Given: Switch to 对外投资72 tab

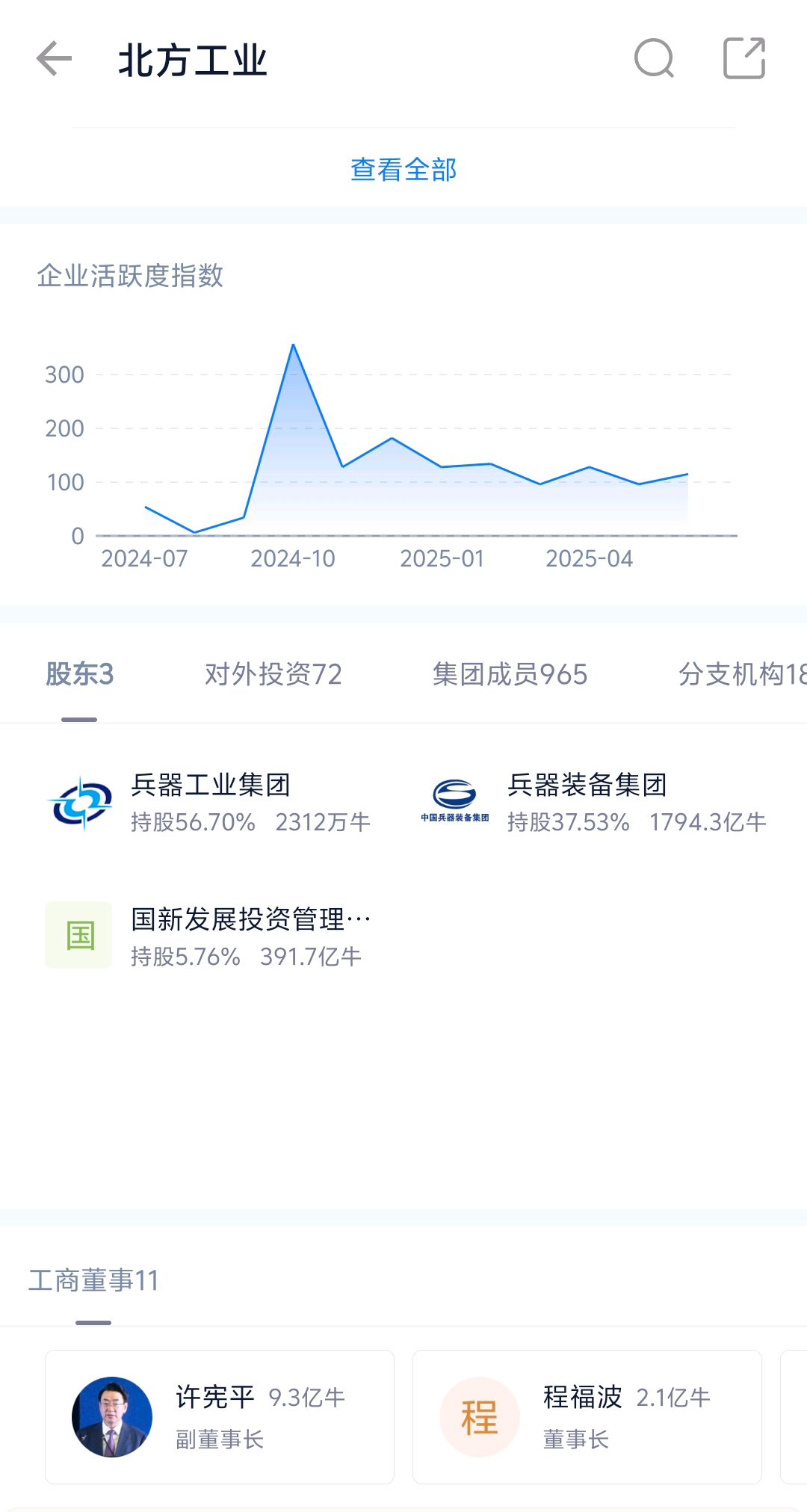Looking at the screenshot, I should click(273, 674).
